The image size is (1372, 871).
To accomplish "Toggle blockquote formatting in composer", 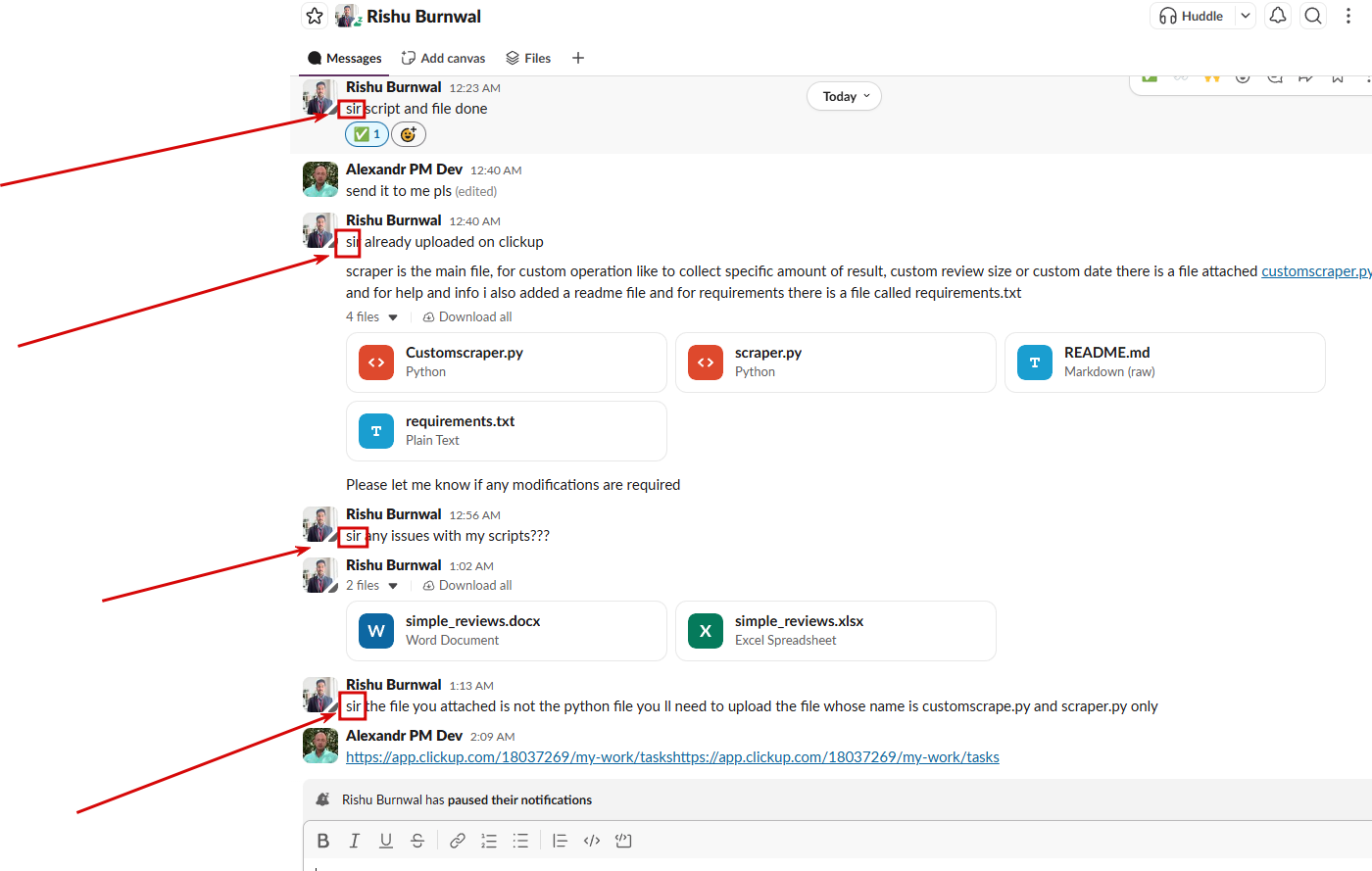I will (560, 841).
